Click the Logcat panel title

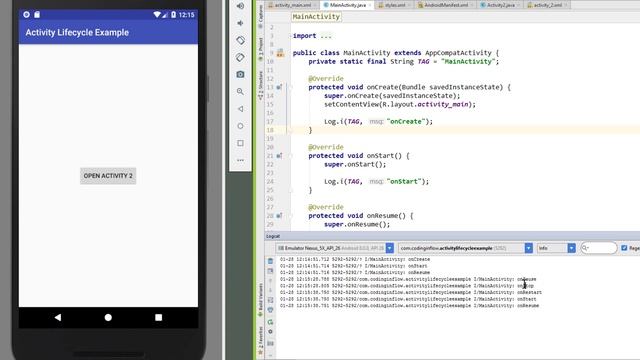(273, 236)
